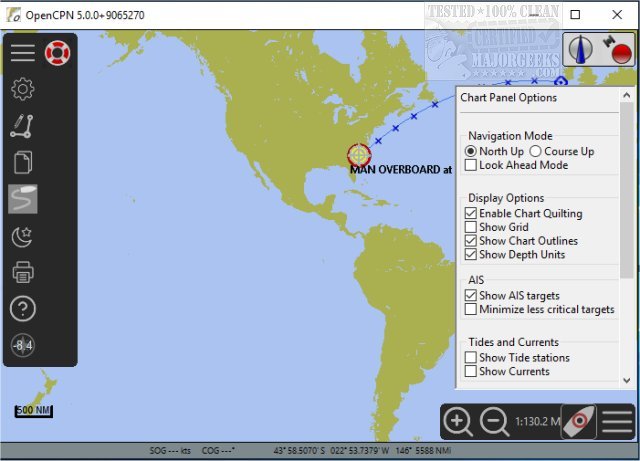Click the SOG --- kts status field
The image size is (640, 461).
[x=170, y=451]
